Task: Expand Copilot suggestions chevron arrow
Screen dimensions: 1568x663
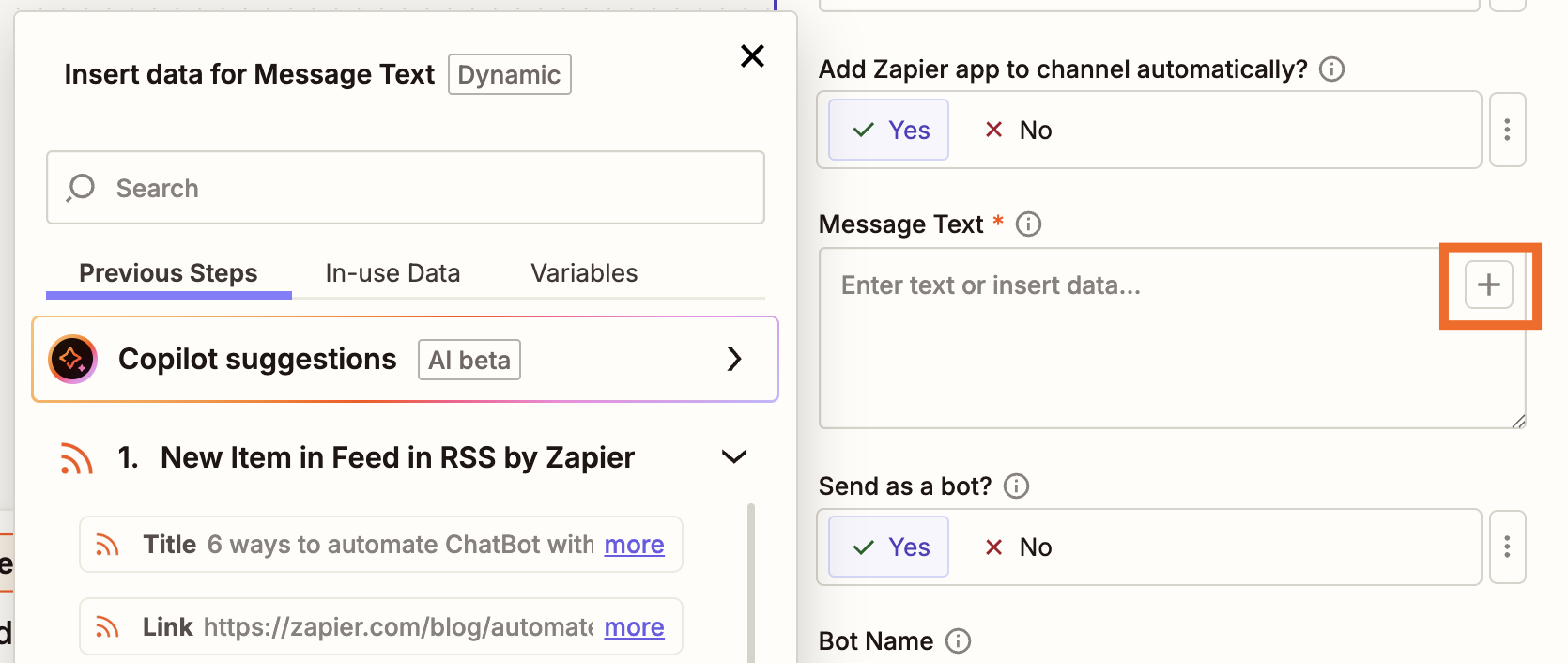Action: pos(734,359)
